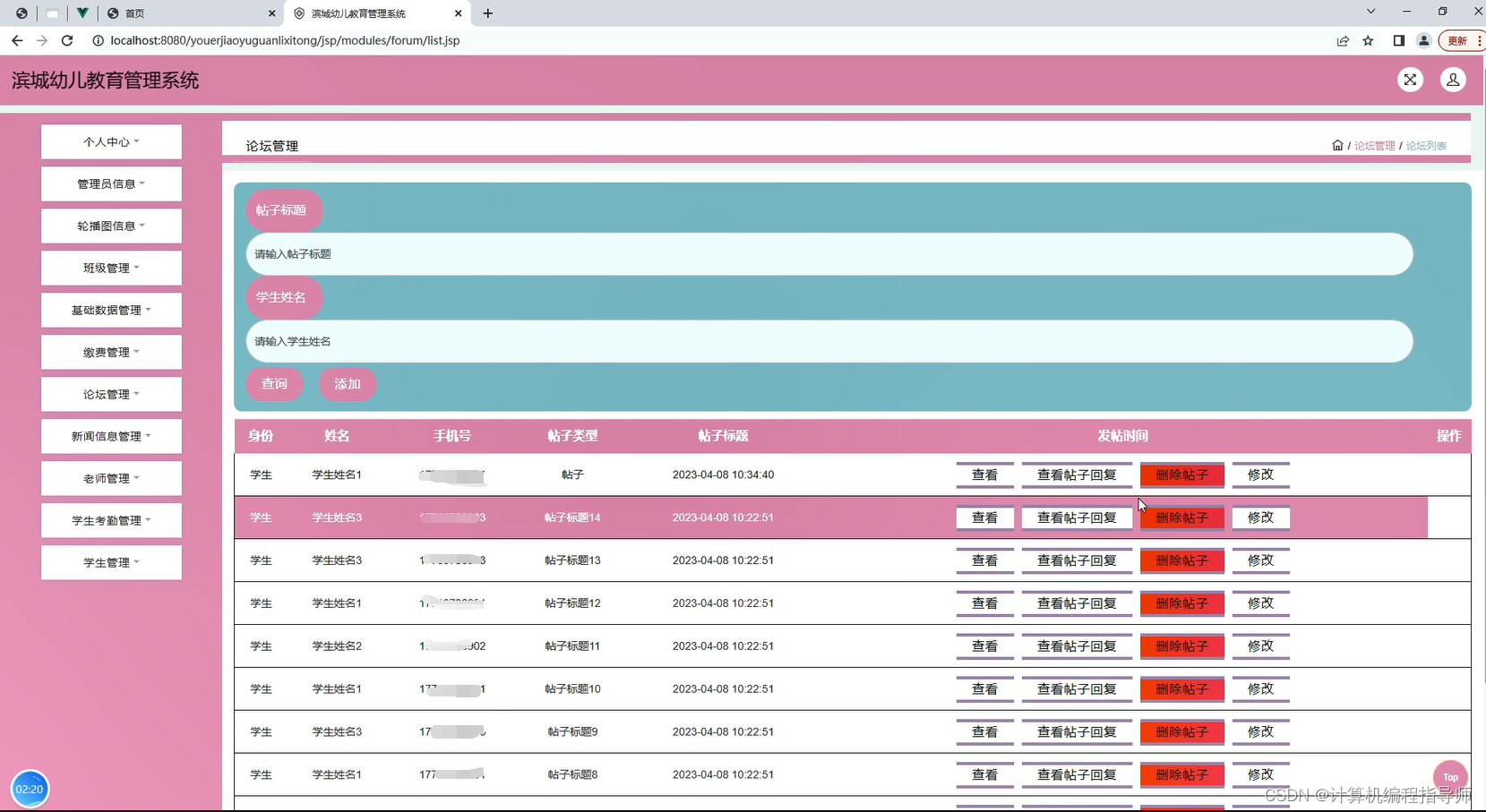The height and width of the screenshot is (812, 1486).
Task: Click 论坛列表 breadcrumb link
Action: 1426,146
